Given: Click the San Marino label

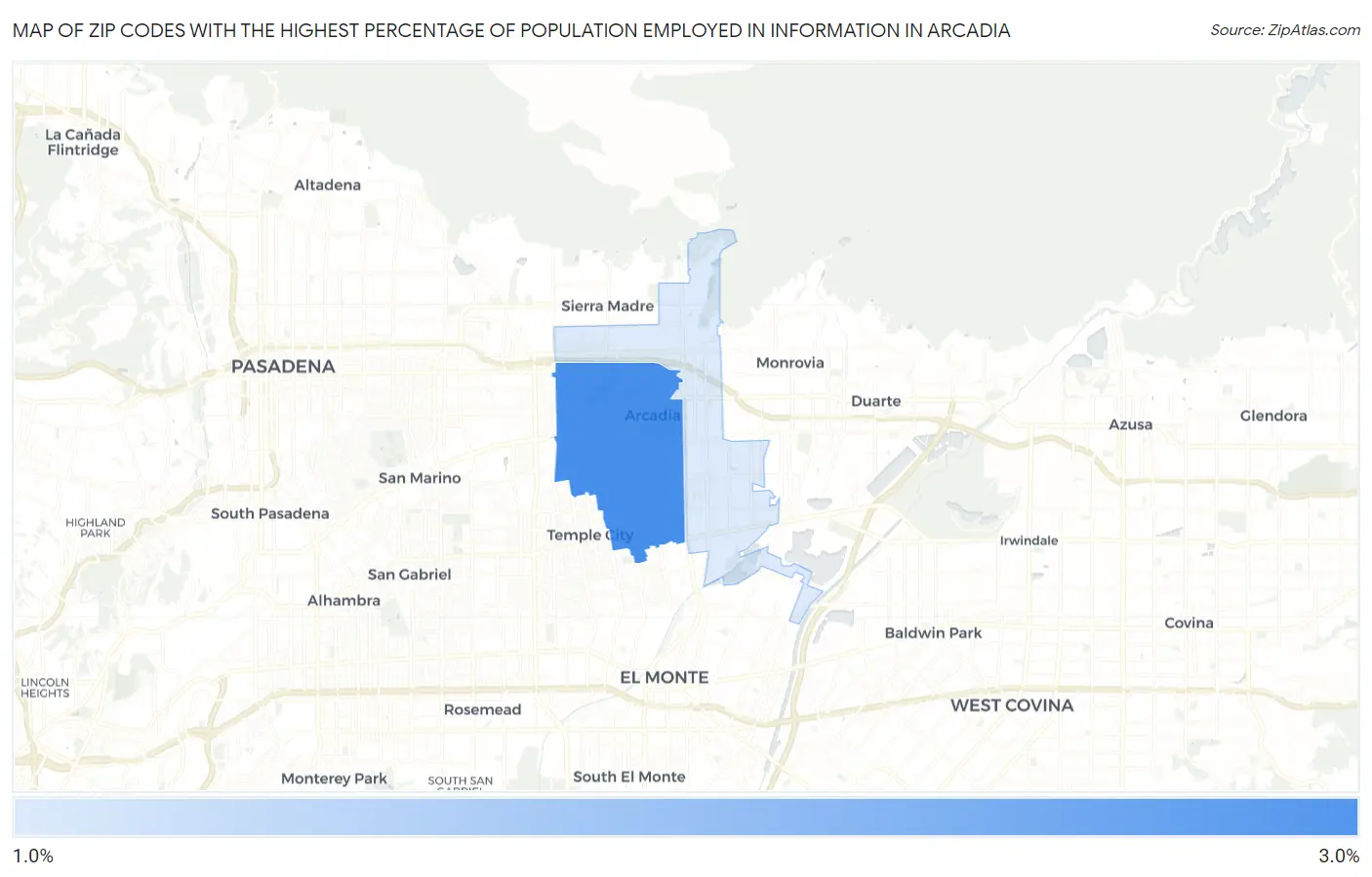Looking at the screenshot, I should pos(420,478).
